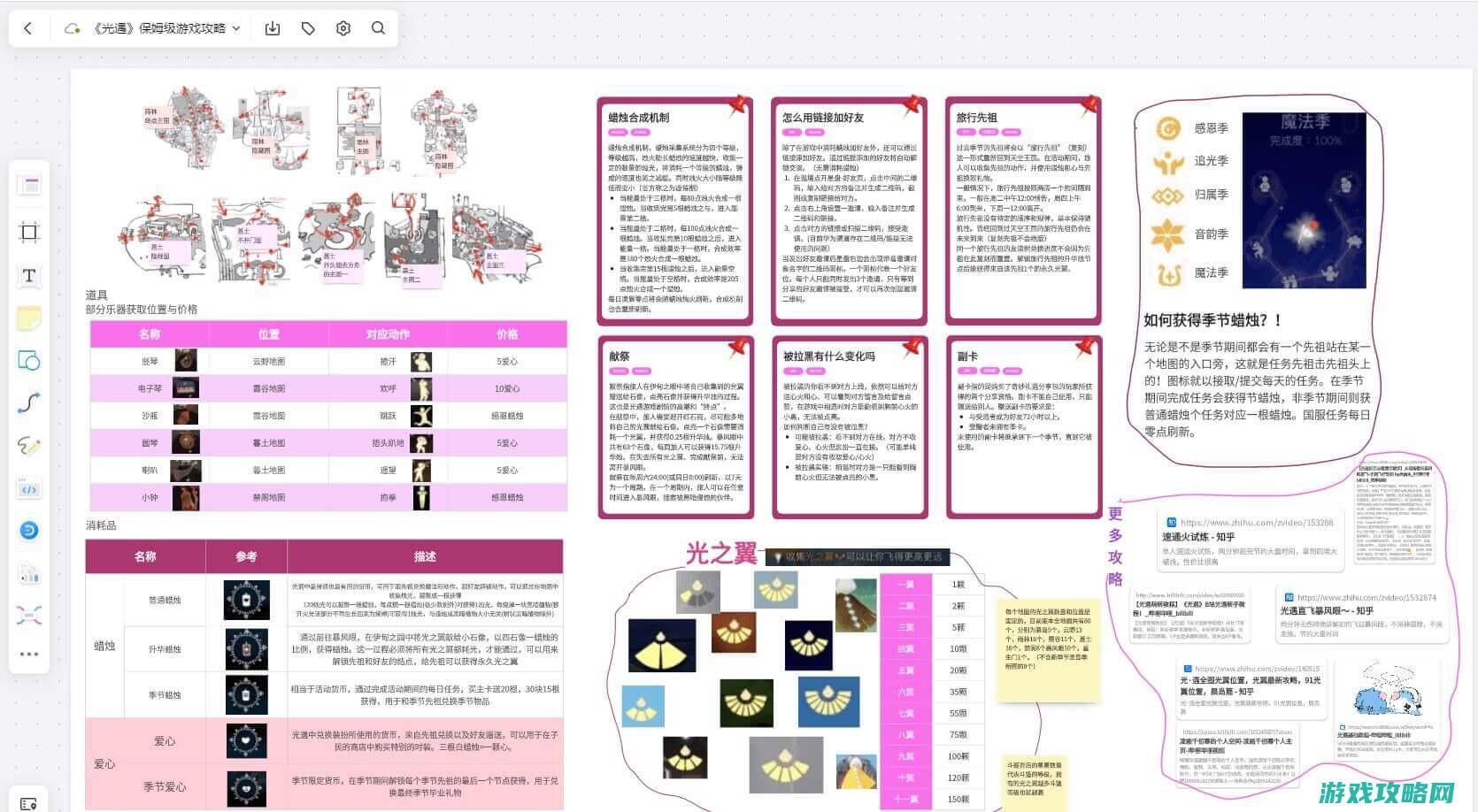Select the 被拉黑有什么变化吗 card title
This screenshot has width=1478, height=812.
click(x=828, y=356)
